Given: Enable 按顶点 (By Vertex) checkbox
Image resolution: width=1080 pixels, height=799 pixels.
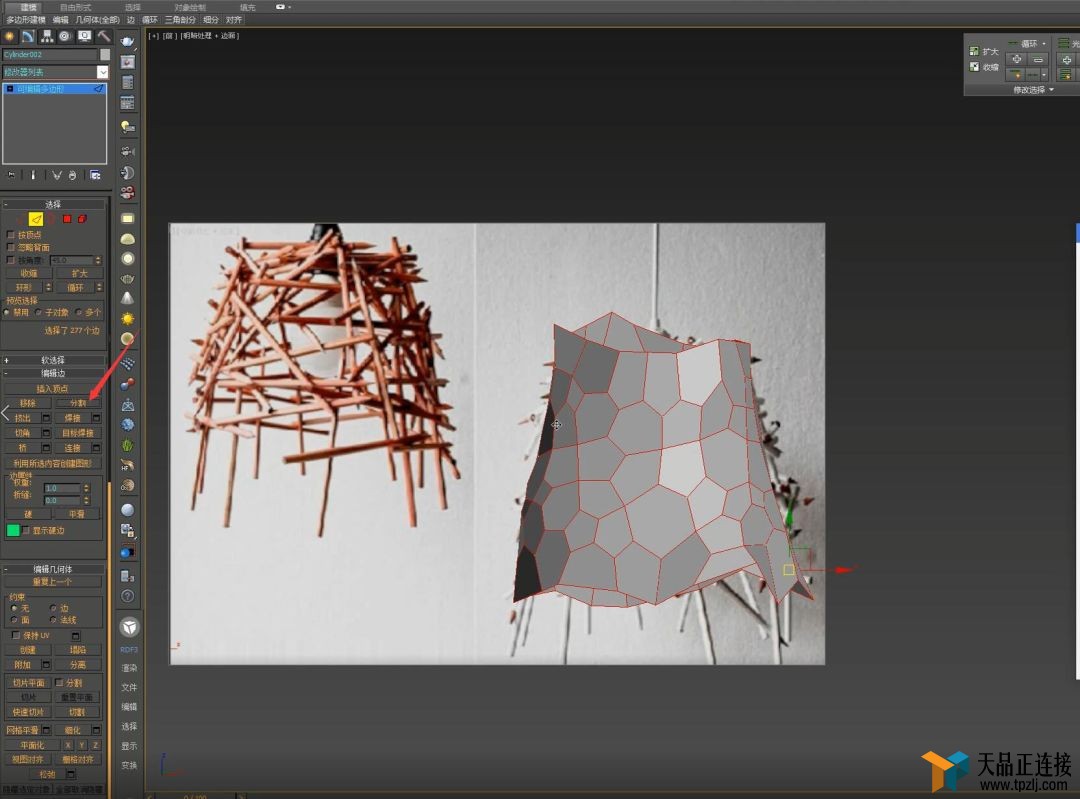Looking at the screenshot, I should tap(10, 235).
